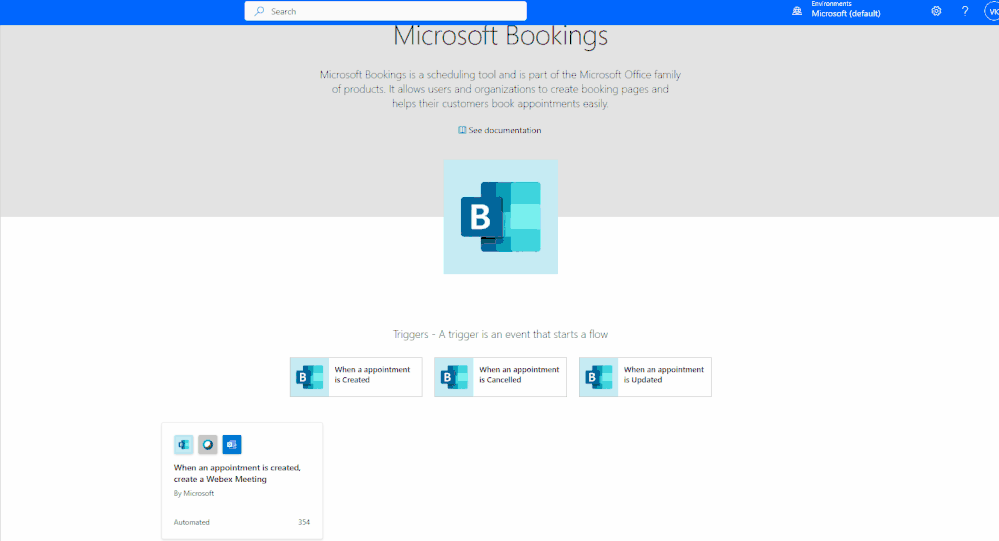Open the Environments globe icon
The height and width of the screenshot is (541, 999).
pyautogui.click(x=796, y=11)
